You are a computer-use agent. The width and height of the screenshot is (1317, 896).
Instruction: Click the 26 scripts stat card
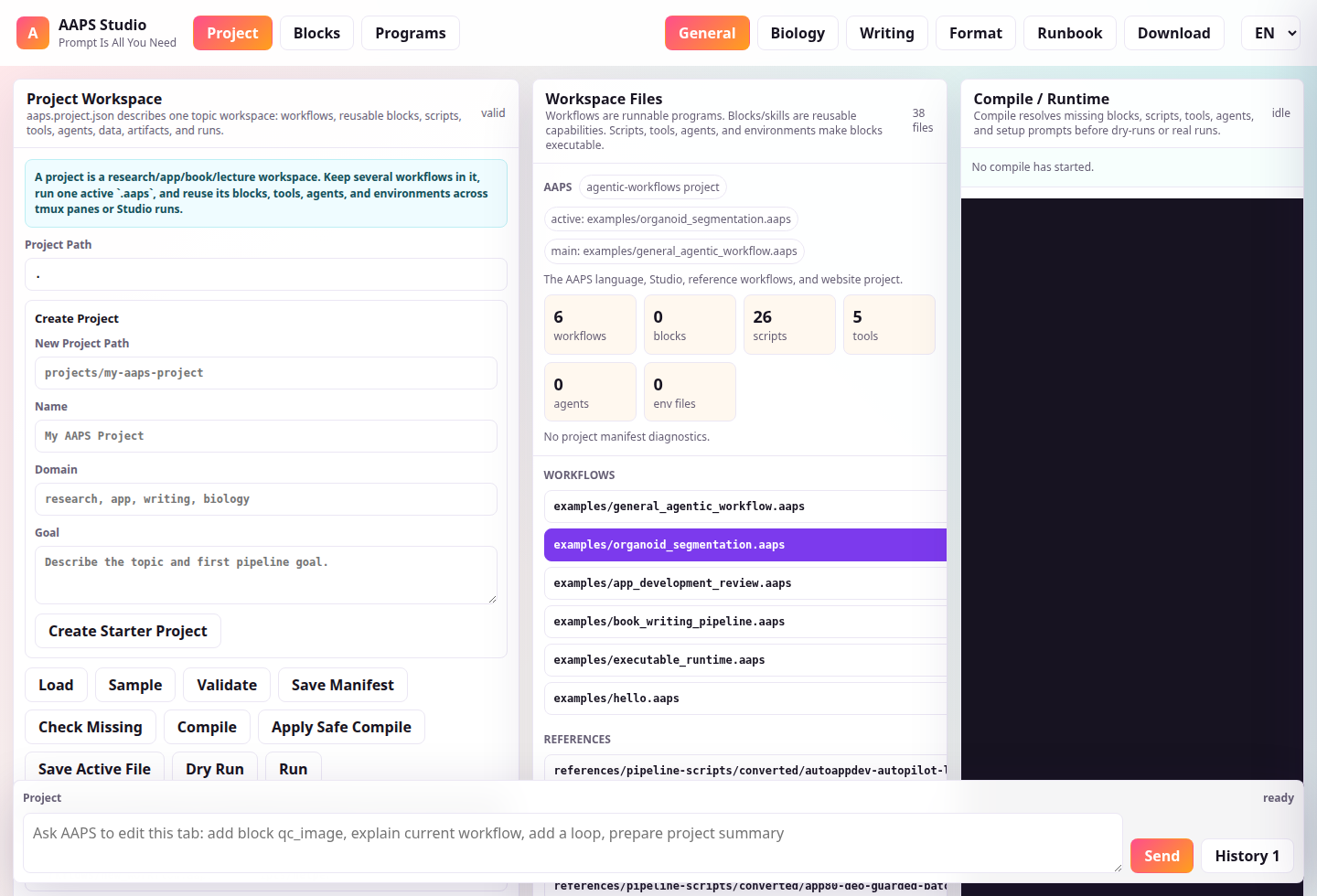789,325
